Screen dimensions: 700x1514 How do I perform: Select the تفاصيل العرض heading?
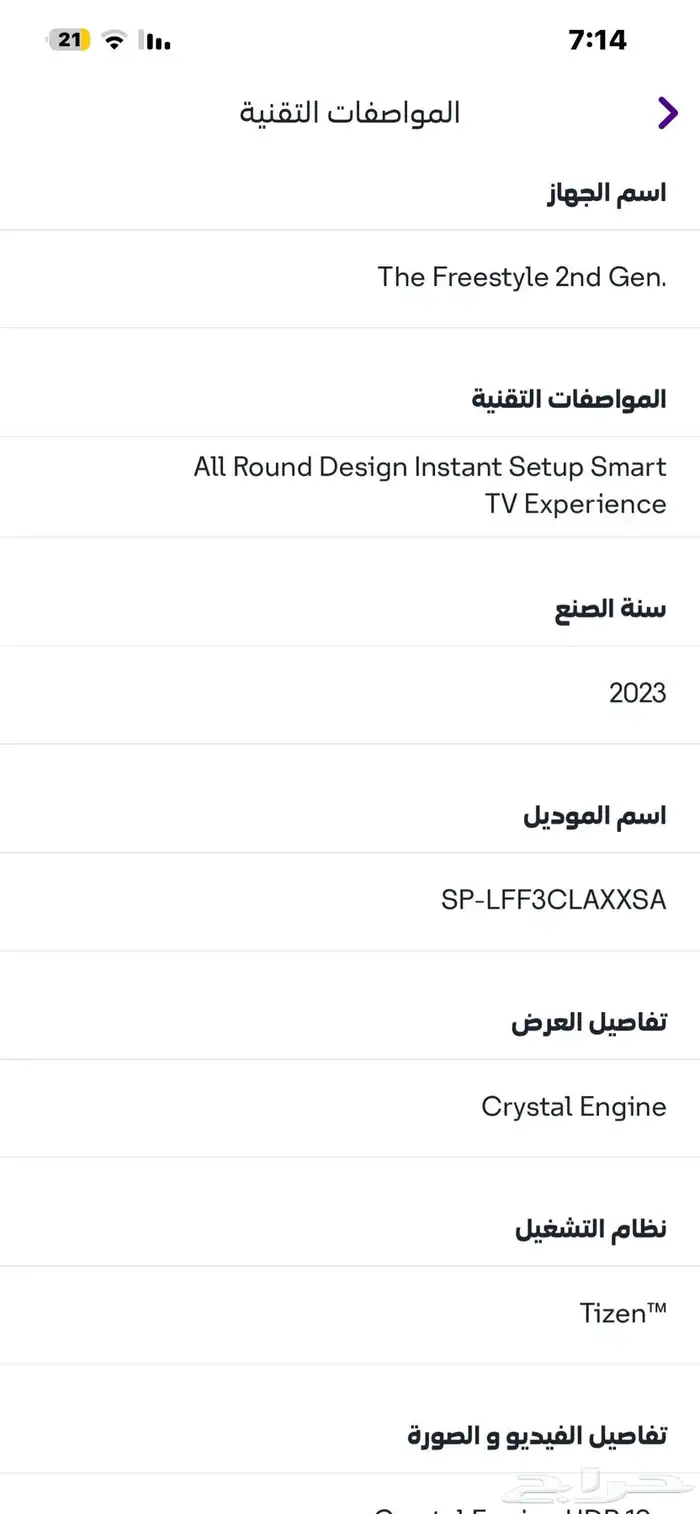click(588, 1023)
